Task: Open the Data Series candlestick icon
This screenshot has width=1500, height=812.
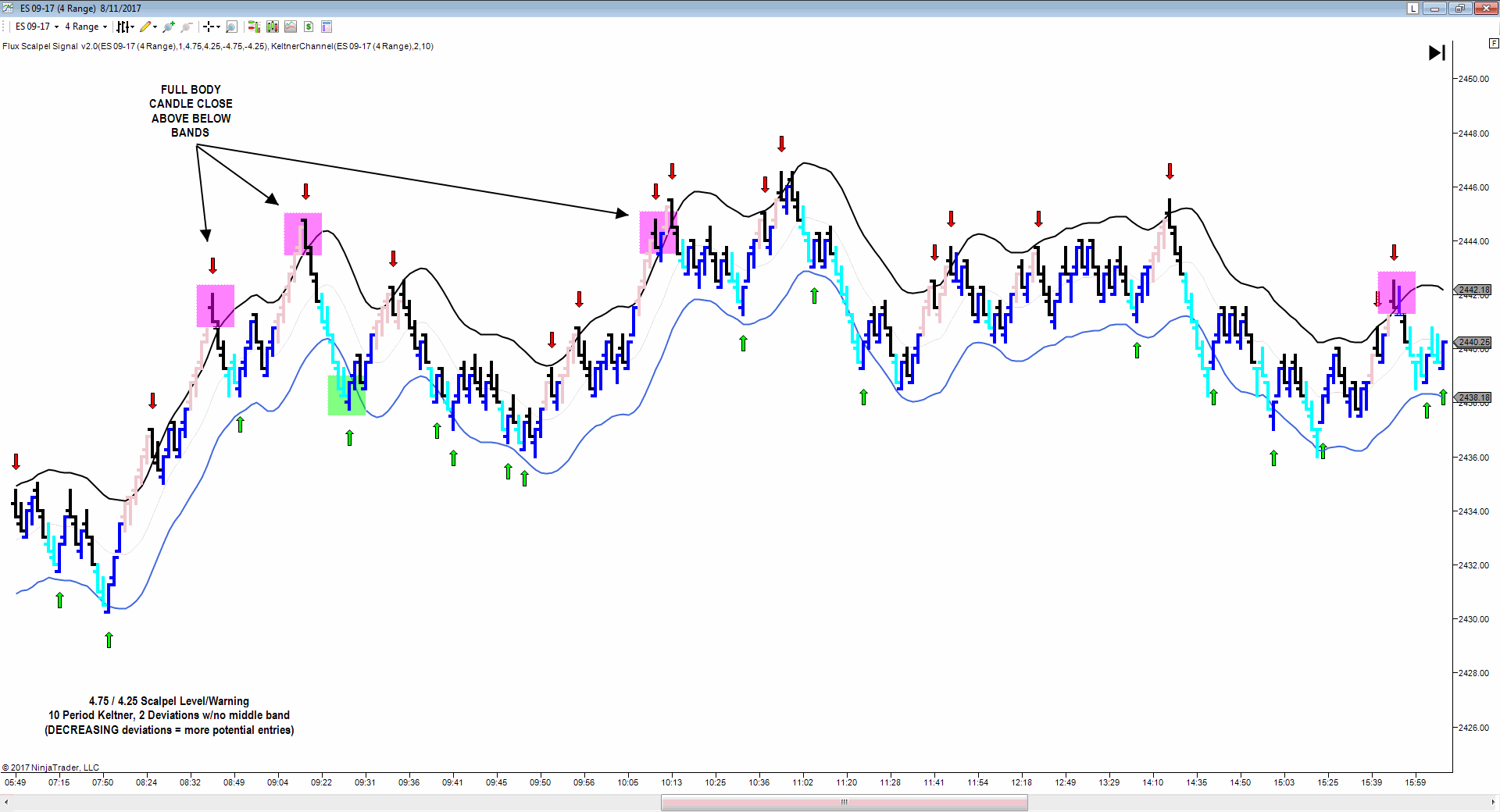Action: 272,27
